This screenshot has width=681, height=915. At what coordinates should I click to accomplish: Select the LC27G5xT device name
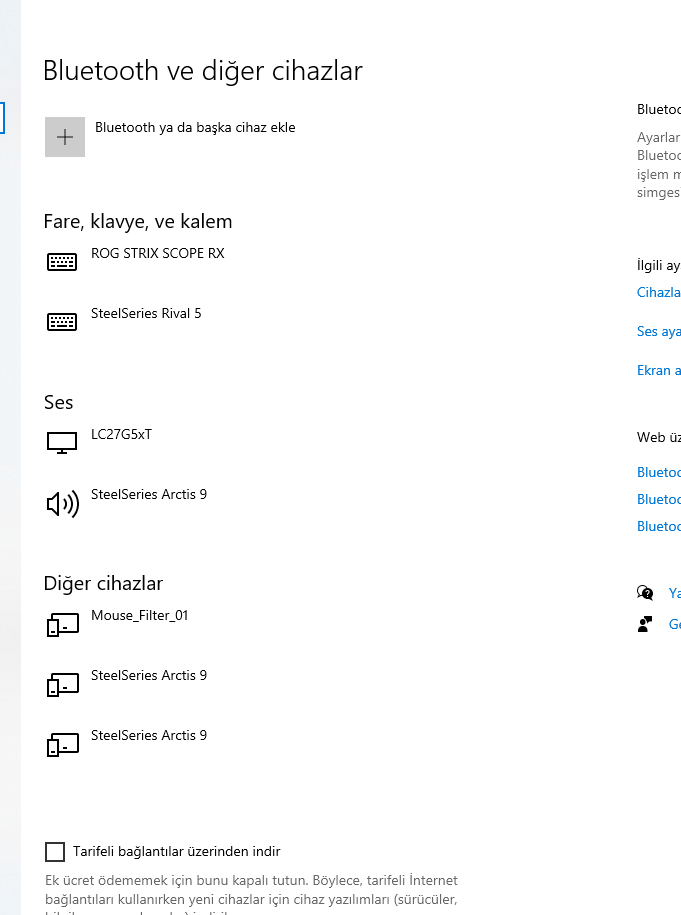tap(121, 434)
